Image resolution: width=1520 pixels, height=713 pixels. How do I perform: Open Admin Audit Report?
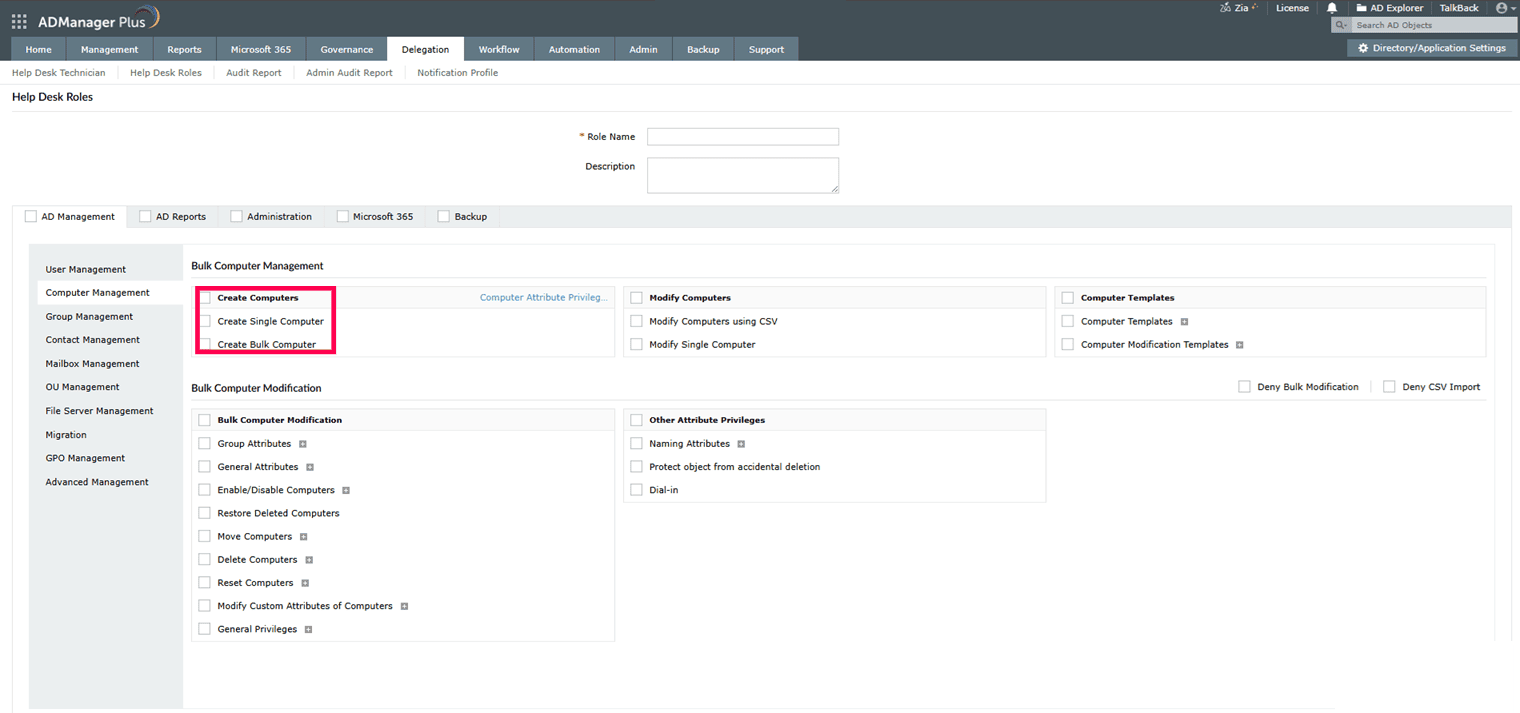(349, 72)
